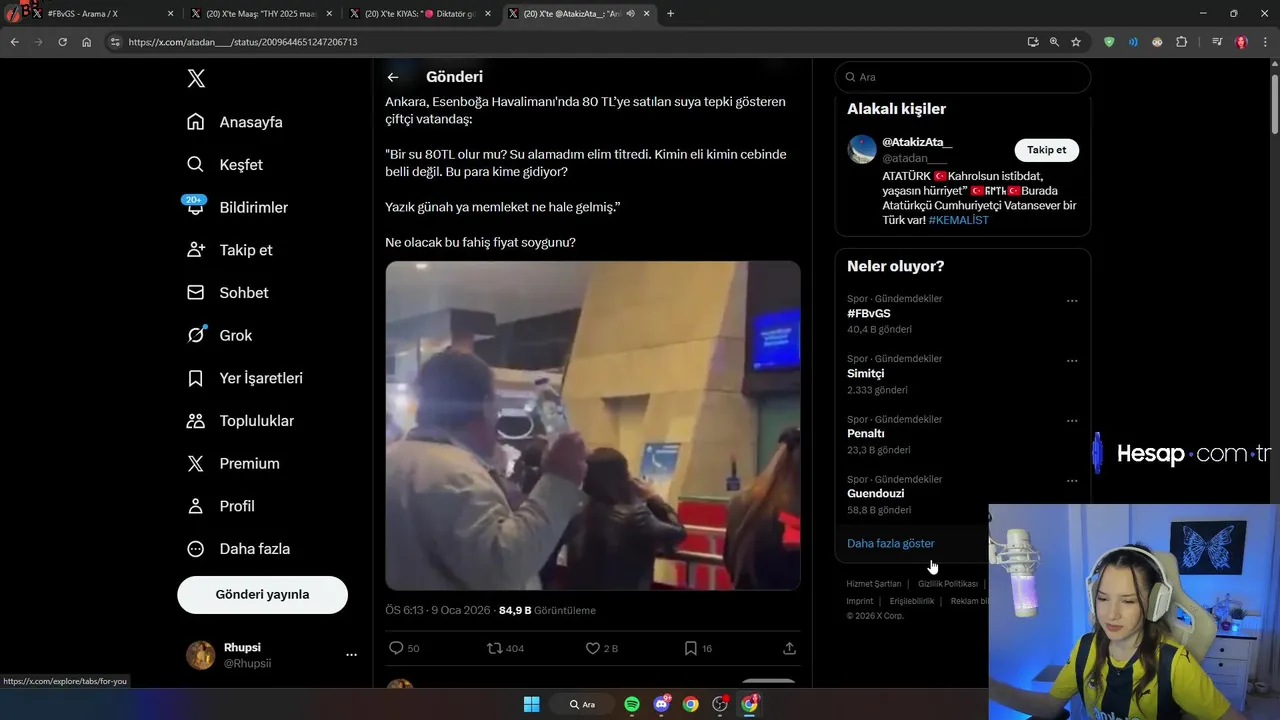Open Anasayfa from the sidebar

[x=235, y=122]
